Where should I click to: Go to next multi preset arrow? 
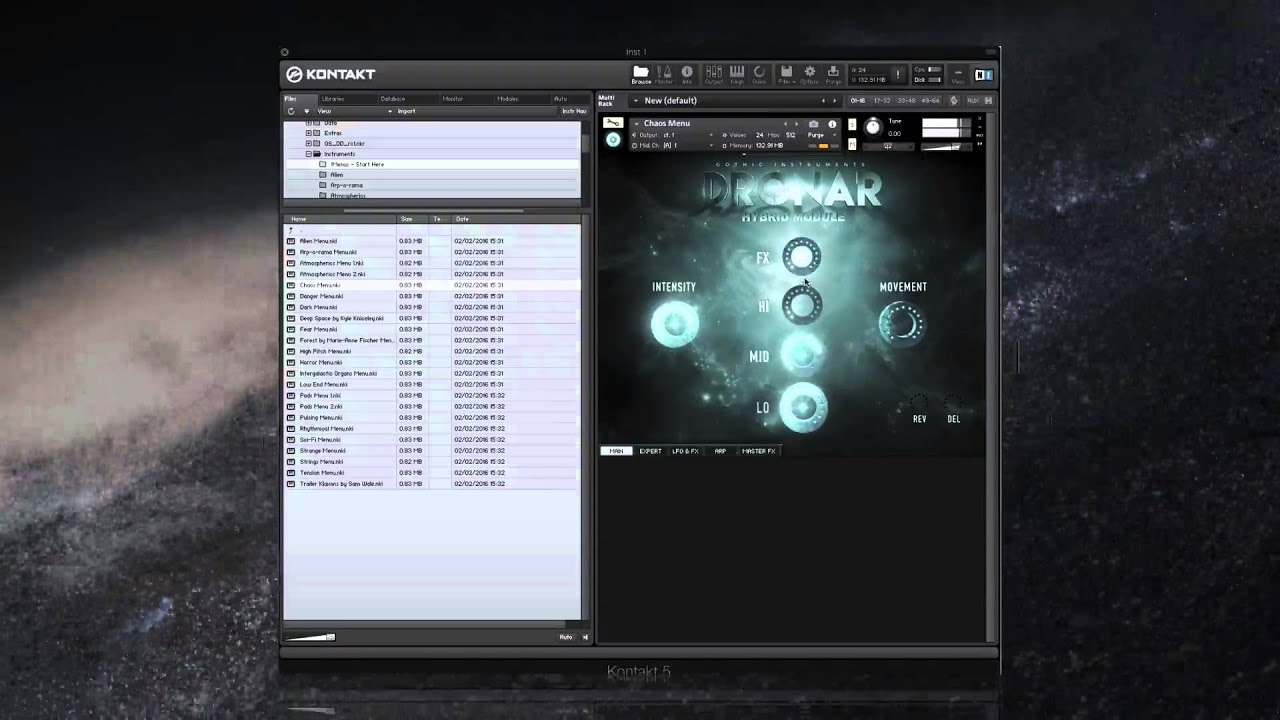[835, 101]
